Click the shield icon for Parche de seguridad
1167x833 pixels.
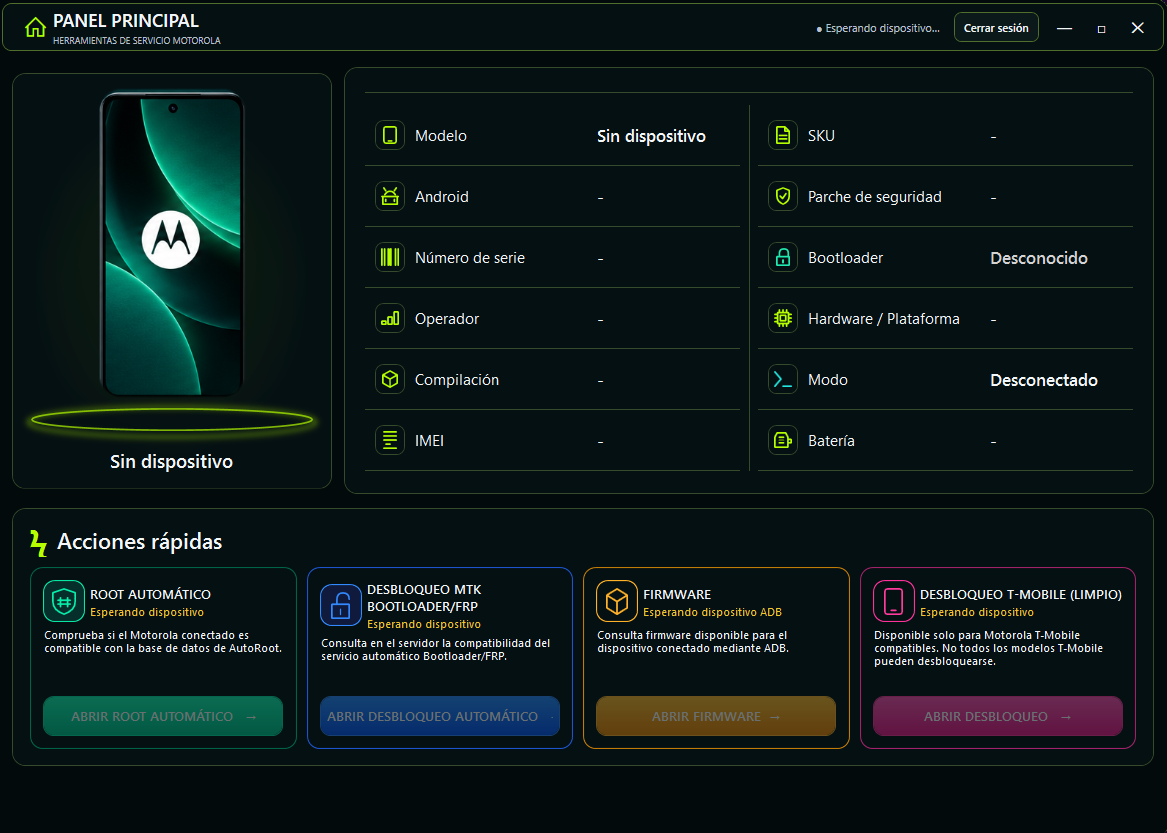(783, 197)
